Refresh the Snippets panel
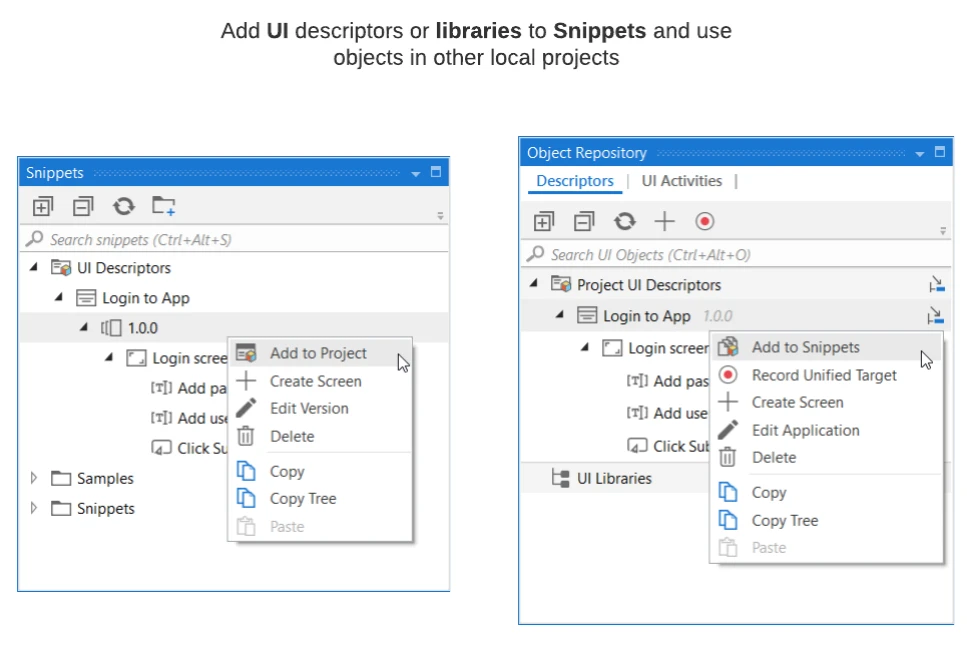The width and height of the screenshot is (967, 650). (123, 206)
